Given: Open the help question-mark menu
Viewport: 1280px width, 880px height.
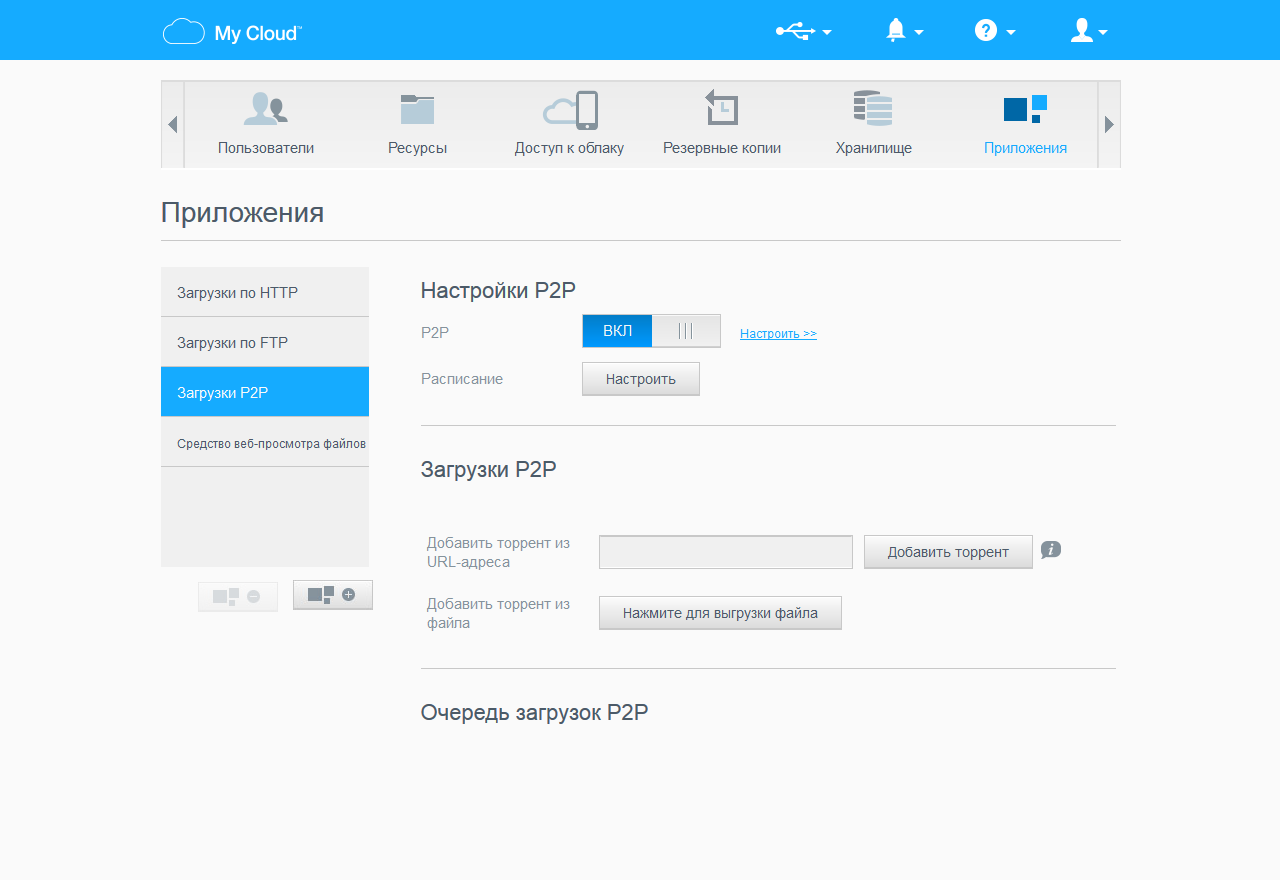Looking at the screenshot, I should tap(995, 32).
